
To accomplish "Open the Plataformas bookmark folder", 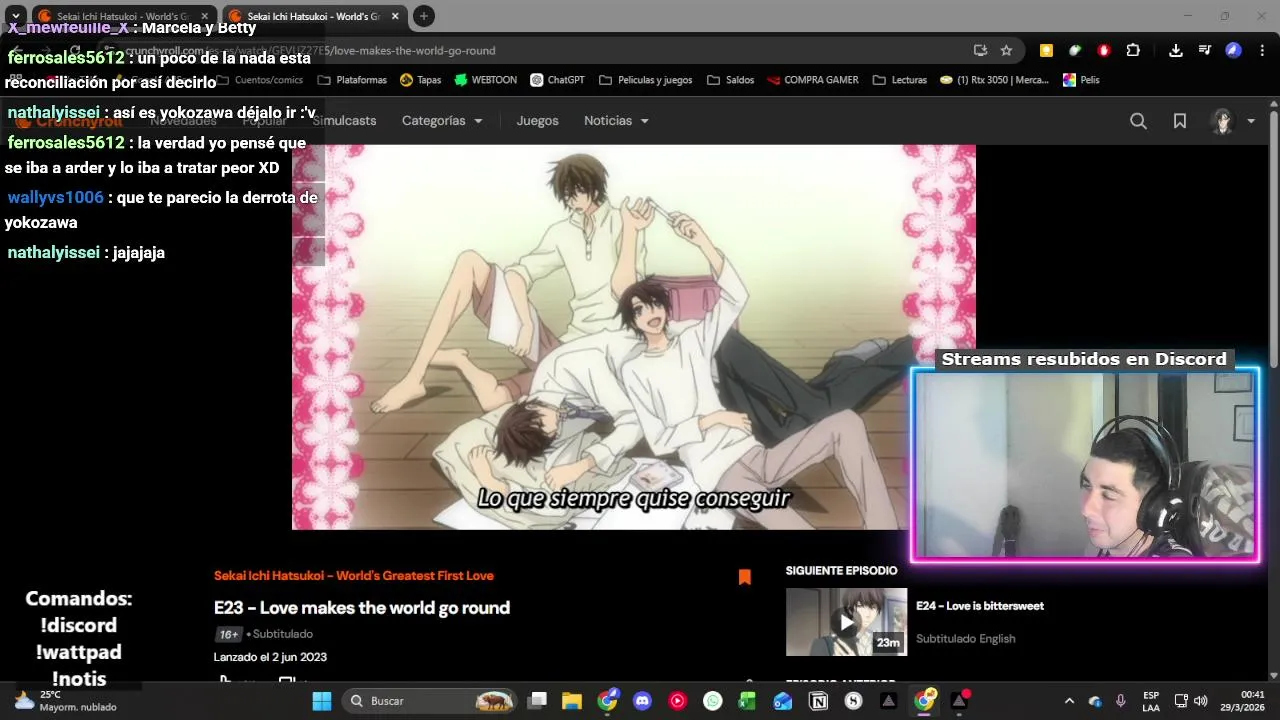I will tap(352, 80).
